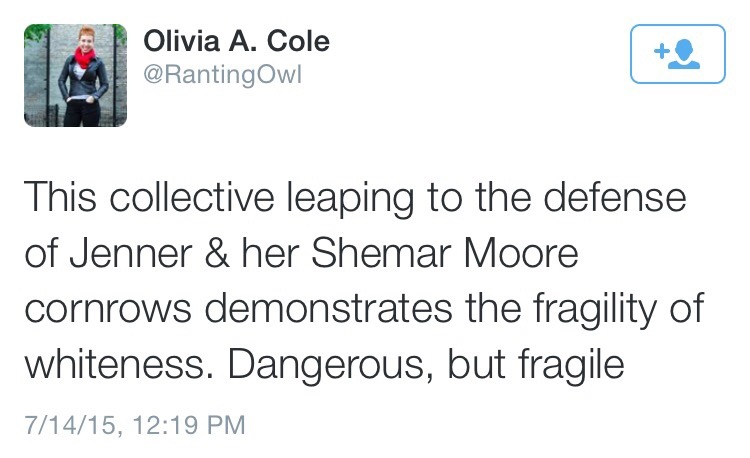Click the follow user button
Viewport: 750px width, 458px height.
678,54
